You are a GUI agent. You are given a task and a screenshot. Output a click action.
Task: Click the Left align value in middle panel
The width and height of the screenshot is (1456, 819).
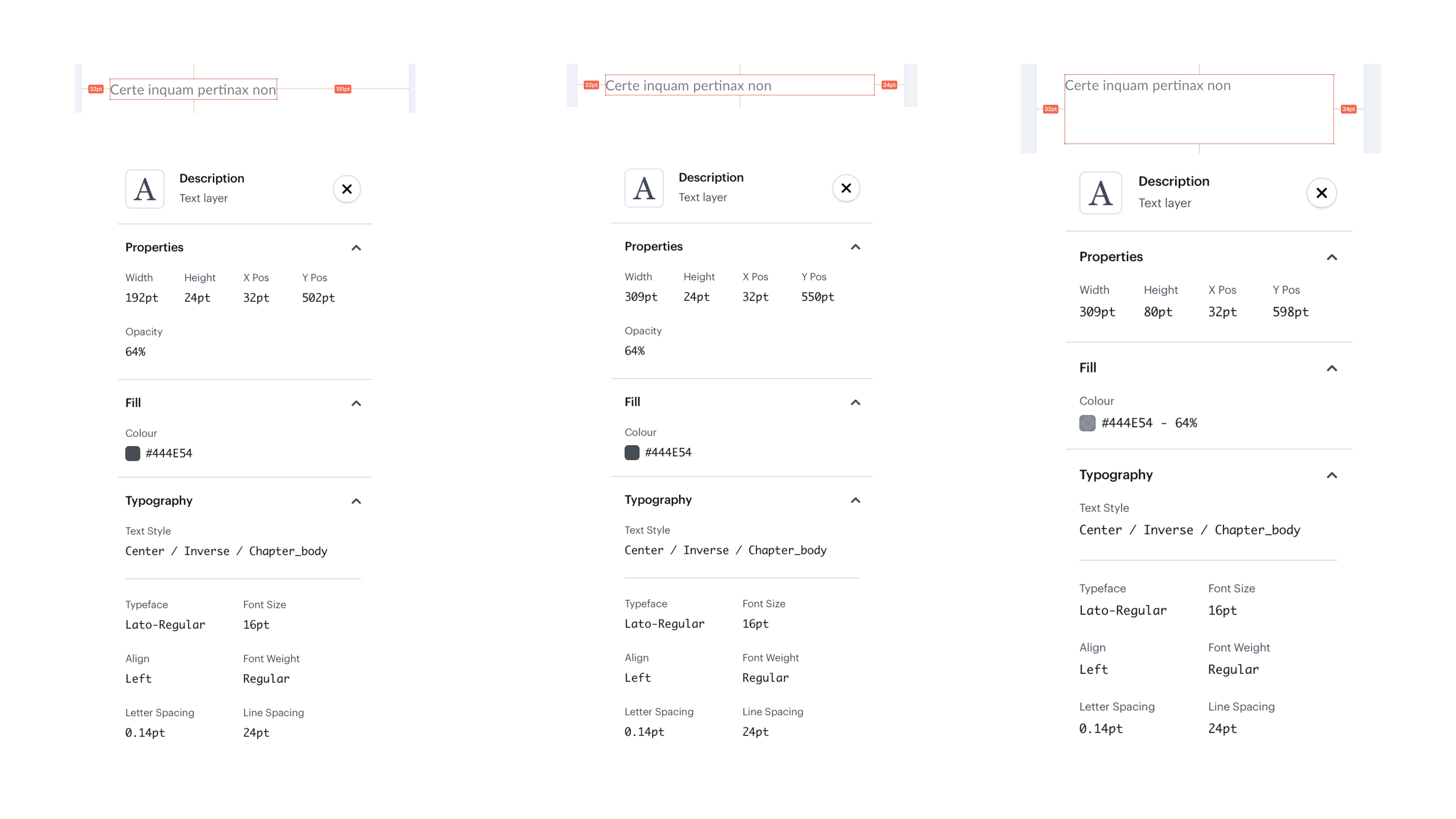(637, 677)
